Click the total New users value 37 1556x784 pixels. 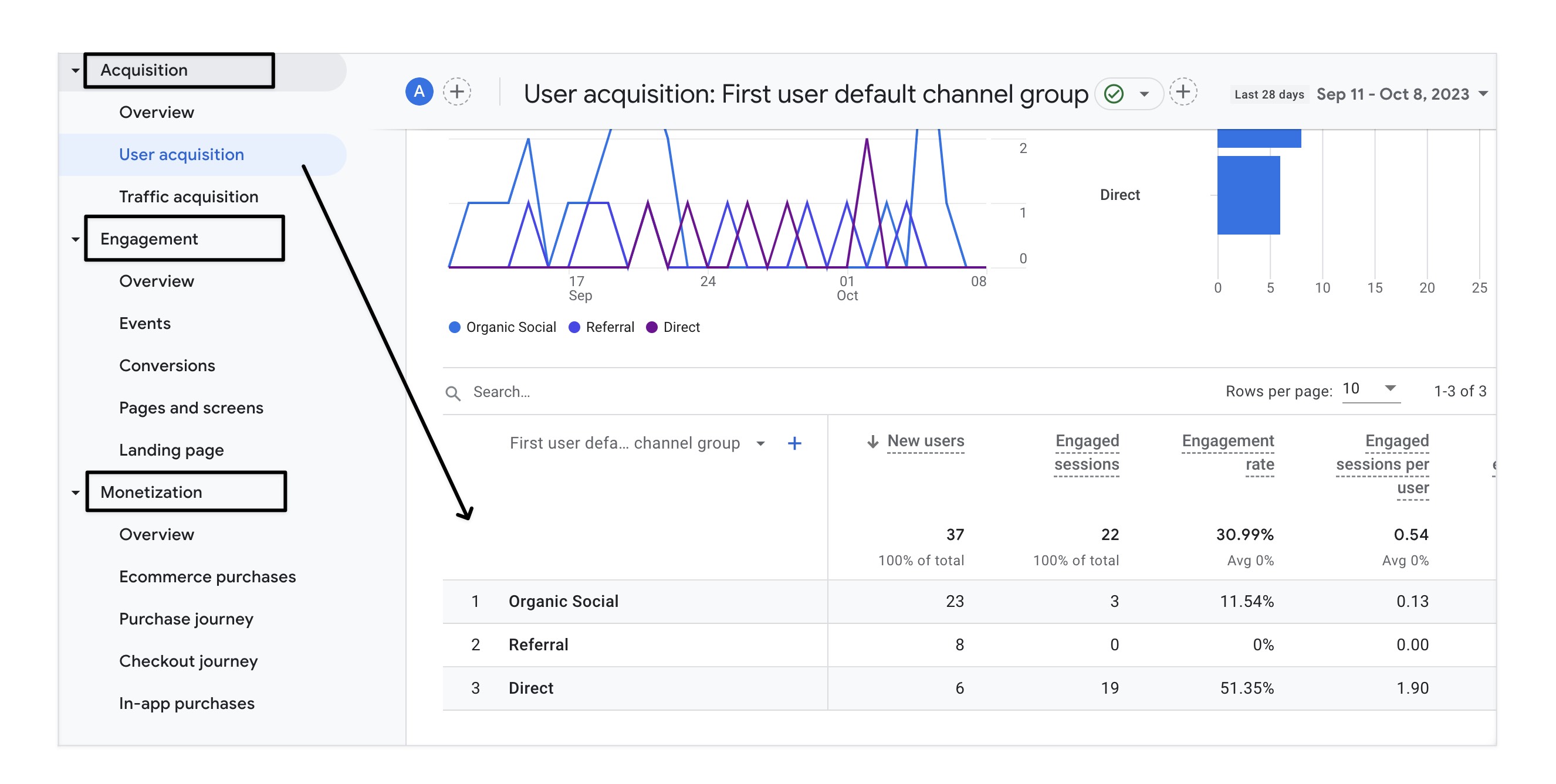(x=955, y=535)
